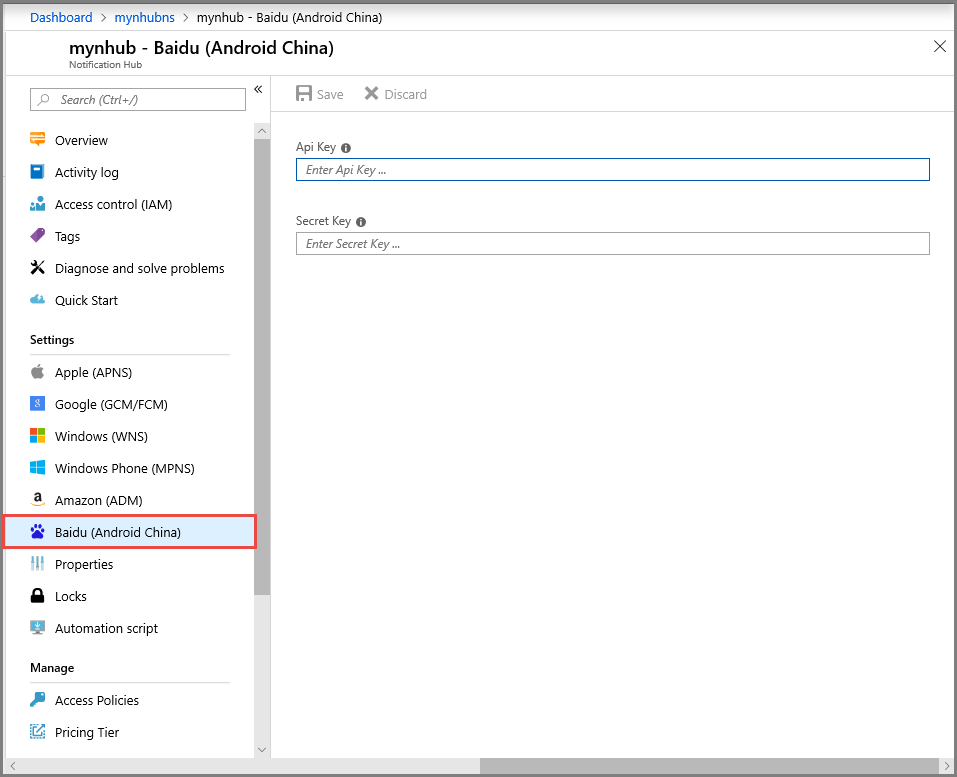957x777 pixels.
Task: Click the Overview icon in sidebar
Action: 38,140
